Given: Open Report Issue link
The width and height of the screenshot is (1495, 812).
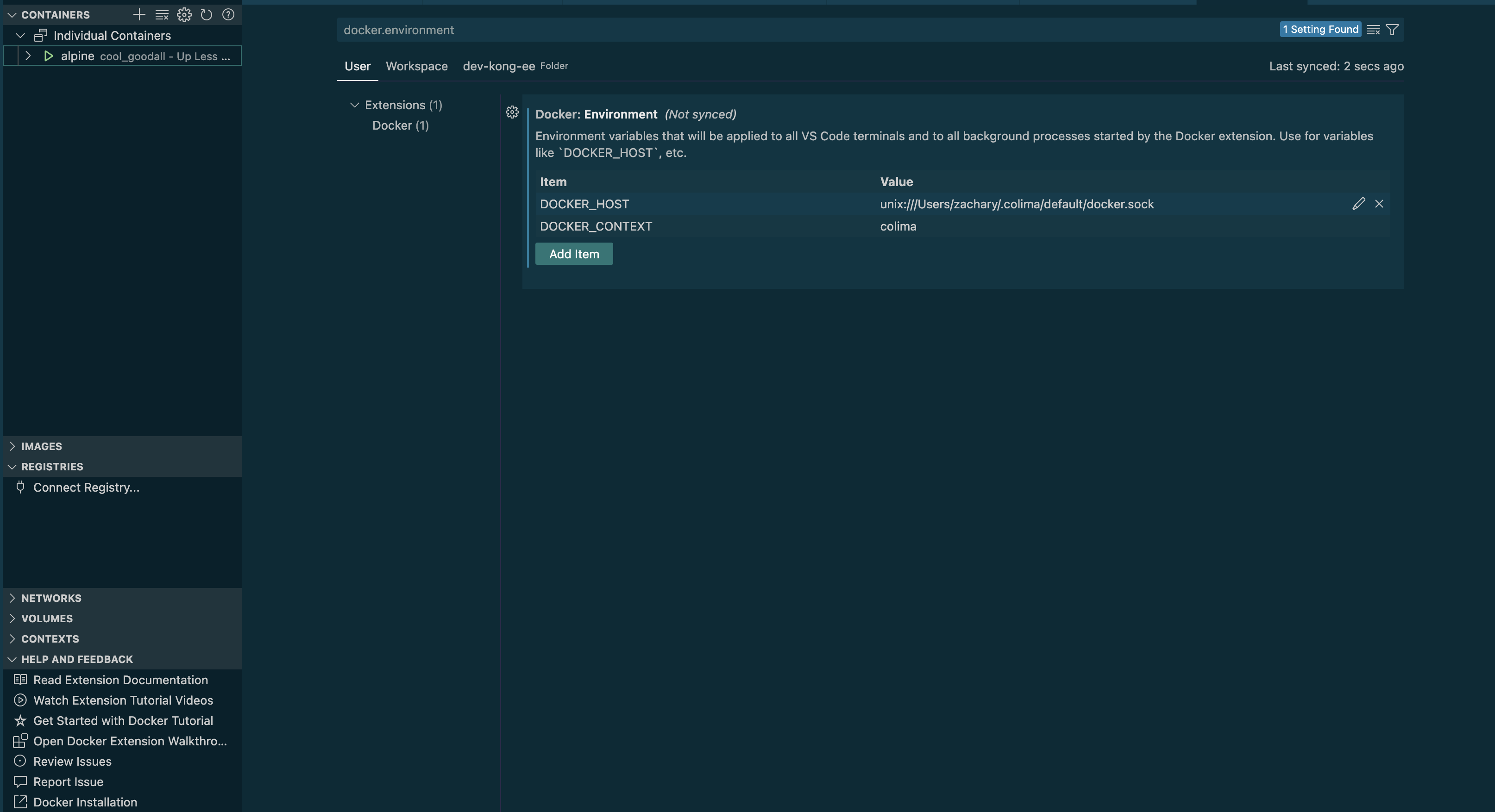Looking at the screenshot, I should [69, 781].
